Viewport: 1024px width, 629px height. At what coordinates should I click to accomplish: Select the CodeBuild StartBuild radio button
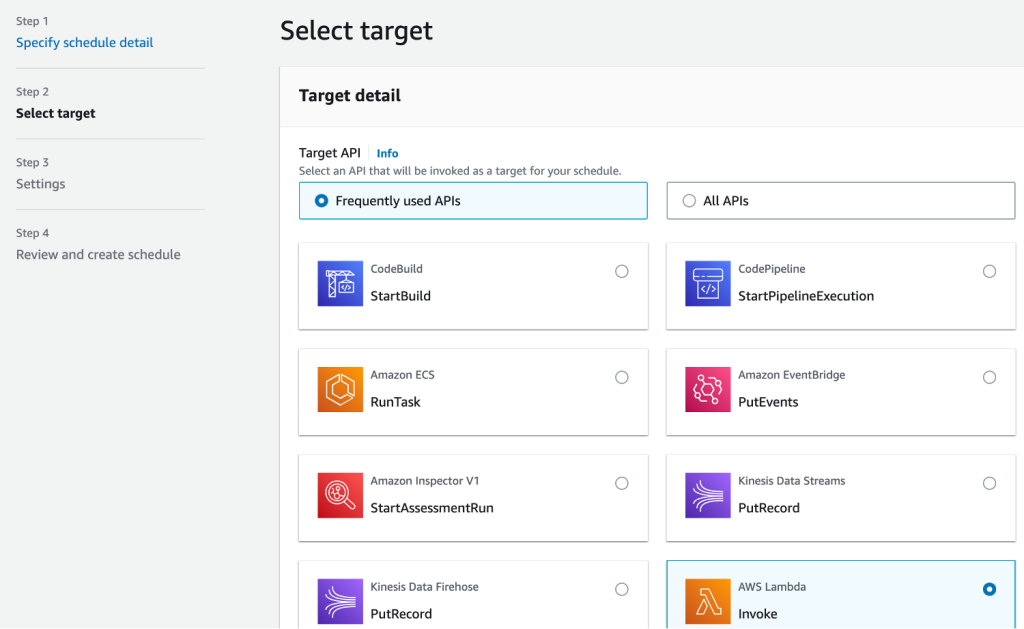622,271
